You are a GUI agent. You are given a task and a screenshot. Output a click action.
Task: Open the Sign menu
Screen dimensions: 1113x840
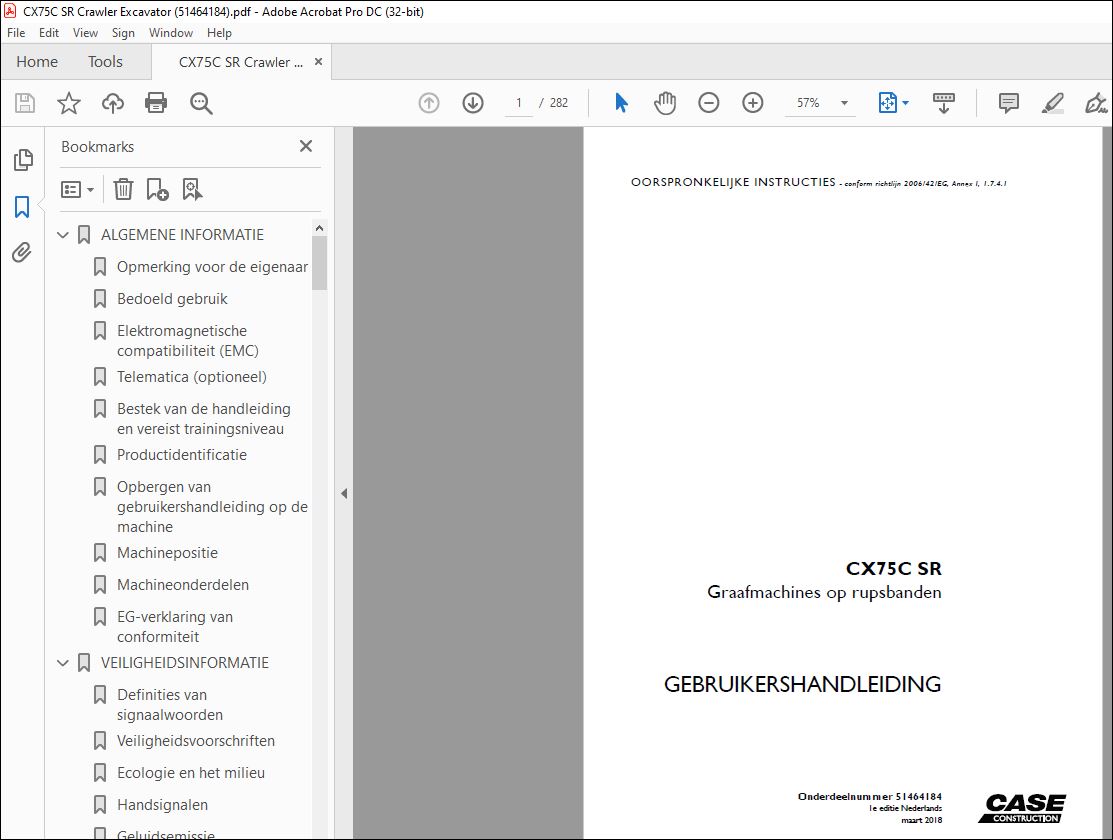[123, 33]
